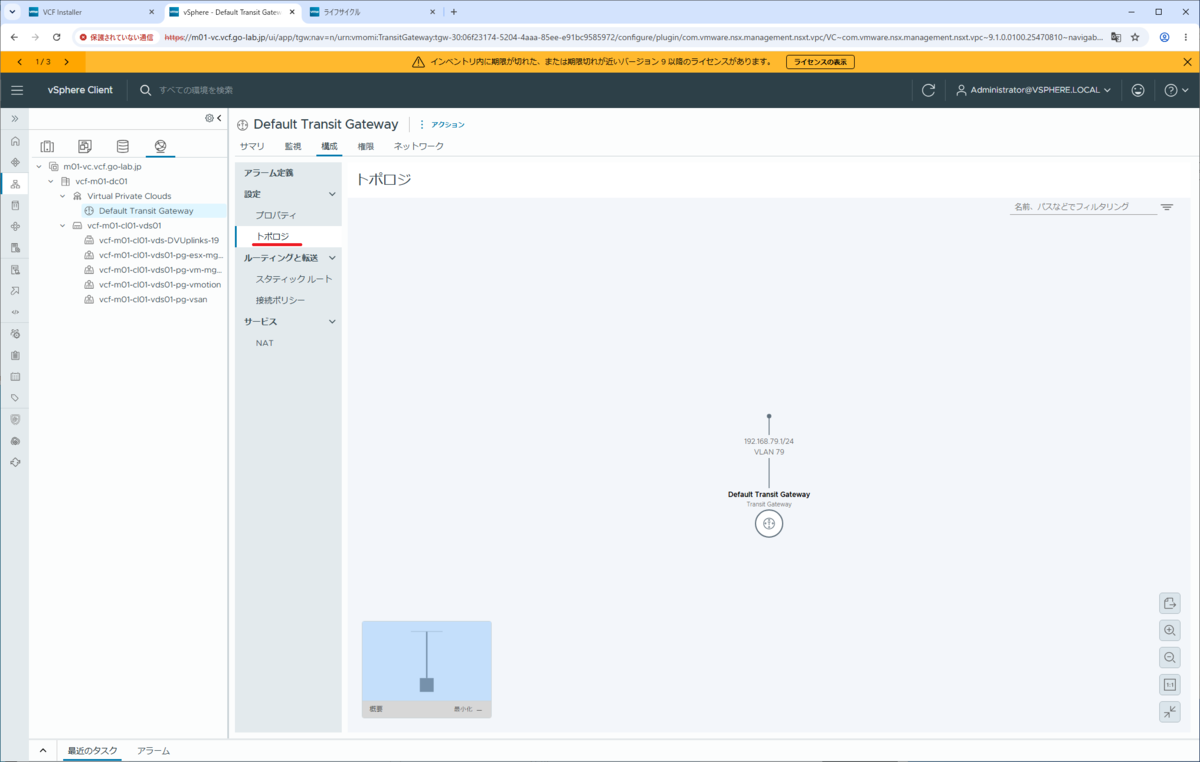The height and width of the screenshot is (762, 1200).
Task: Go to next notification banner
Action: click(66, 62)
